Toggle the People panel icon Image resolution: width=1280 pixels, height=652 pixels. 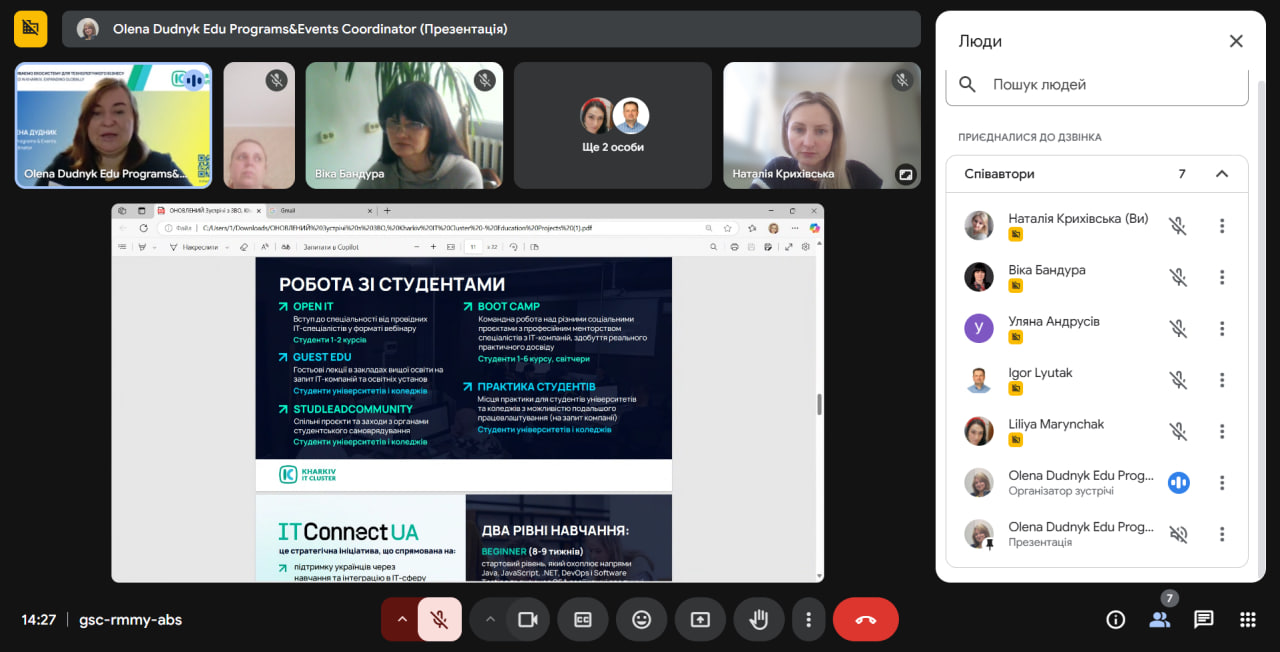click(x=1160, y=620)
